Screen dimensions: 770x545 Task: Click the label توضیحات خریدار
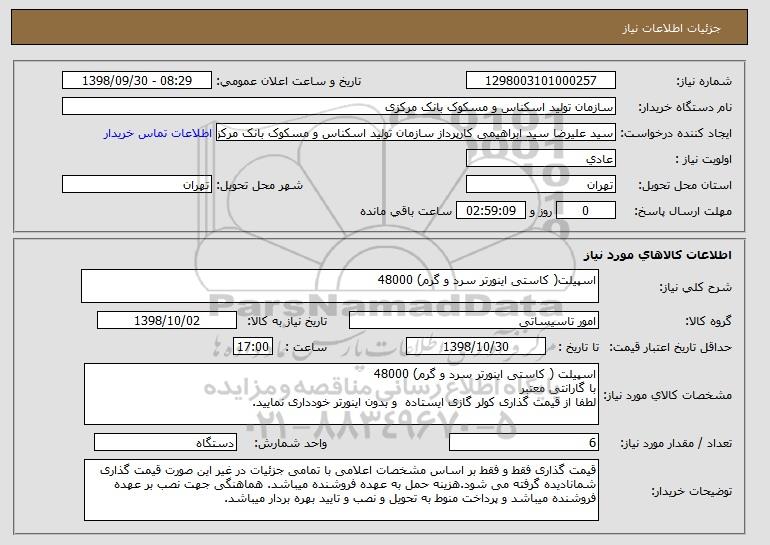692,491
